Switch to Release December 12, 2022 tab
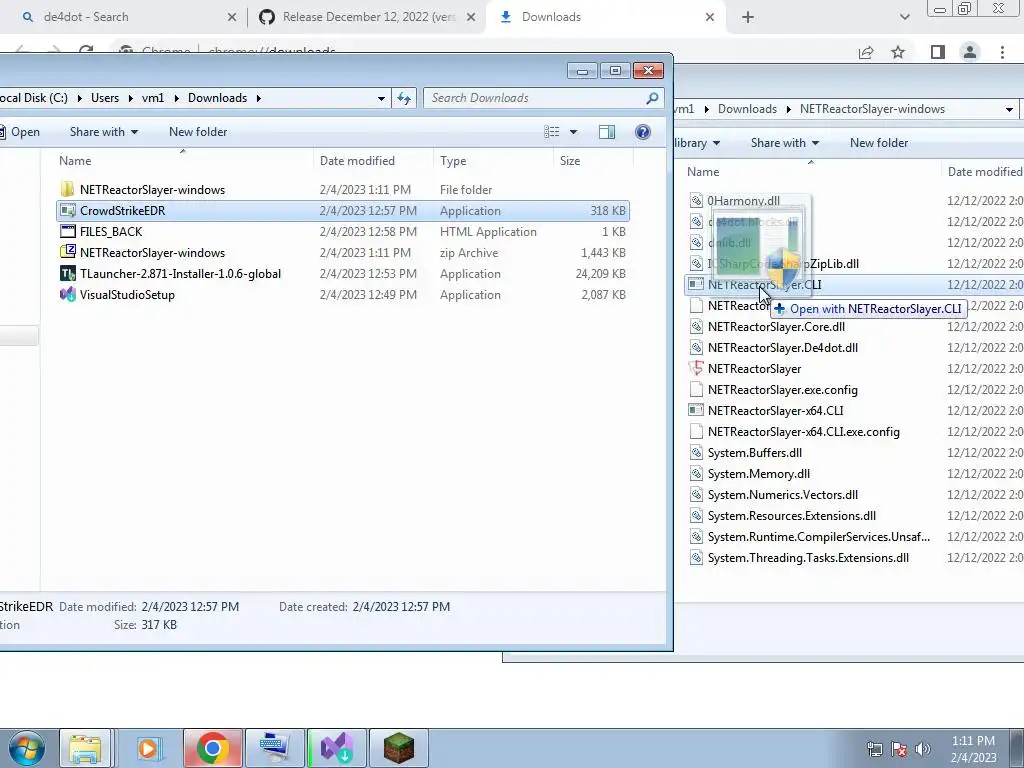 click(368, 17)
